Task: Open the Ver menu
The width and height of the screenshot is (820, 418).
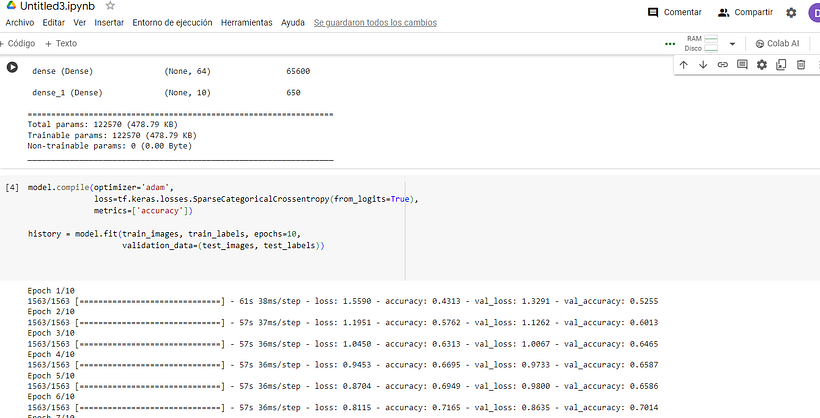Action: 79,22
